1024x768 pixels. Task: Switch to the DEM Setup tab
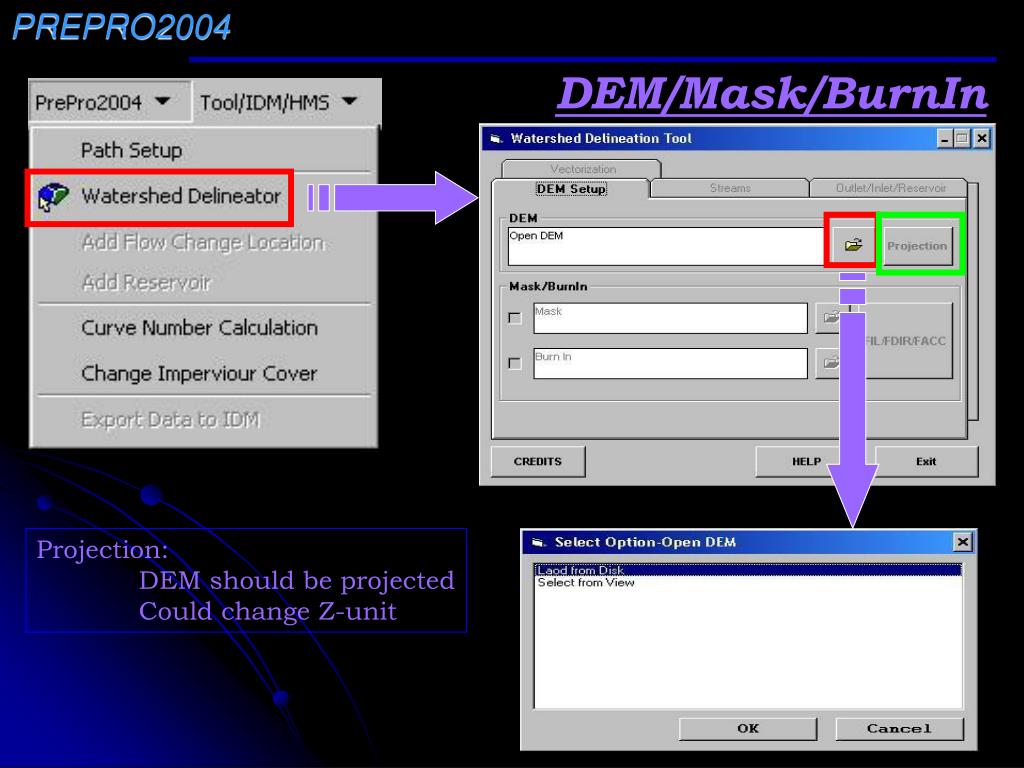[x=571, y=188]
